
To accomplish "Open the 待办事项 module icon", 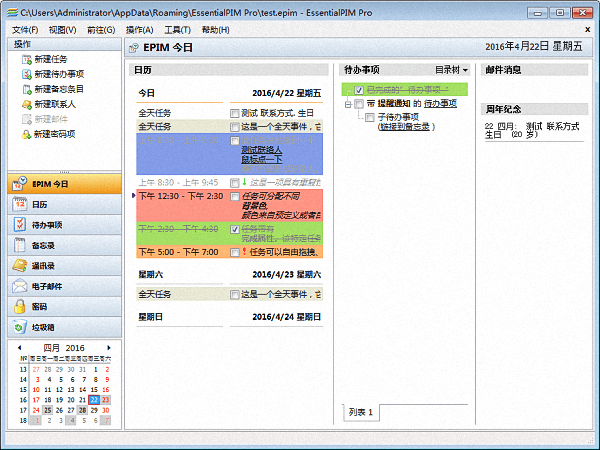I will tap(19, 225).
